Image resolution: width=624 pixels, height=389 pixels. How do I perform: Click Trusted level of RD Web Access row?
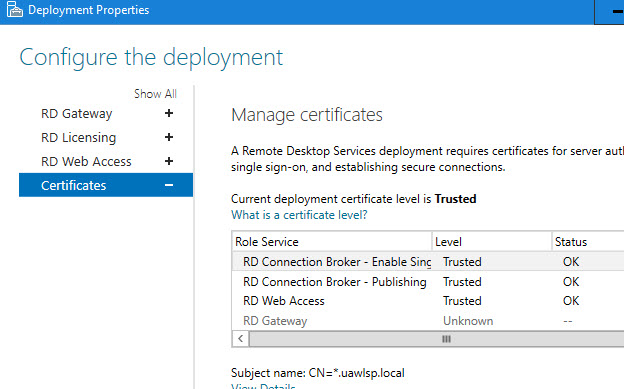click(x=462, y=301)
